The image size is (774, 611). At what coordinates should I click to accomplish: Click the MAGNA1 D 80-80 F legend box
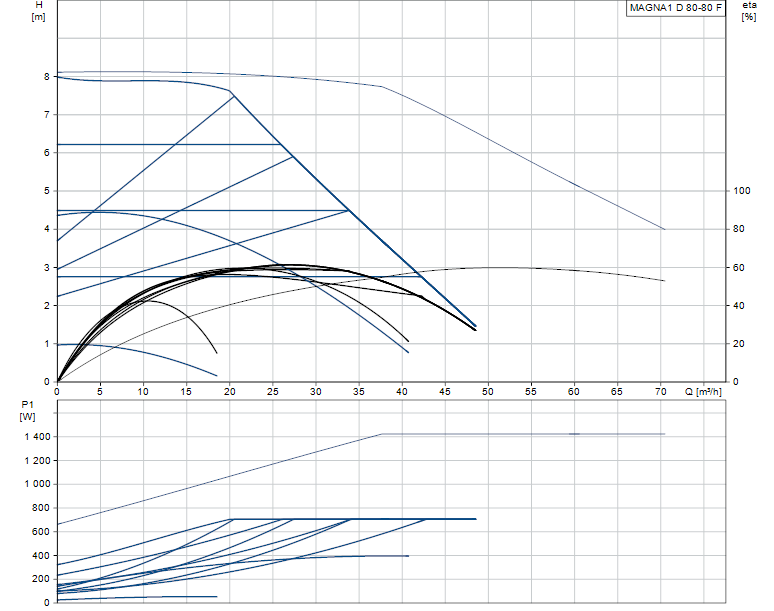tap(676, 8)
